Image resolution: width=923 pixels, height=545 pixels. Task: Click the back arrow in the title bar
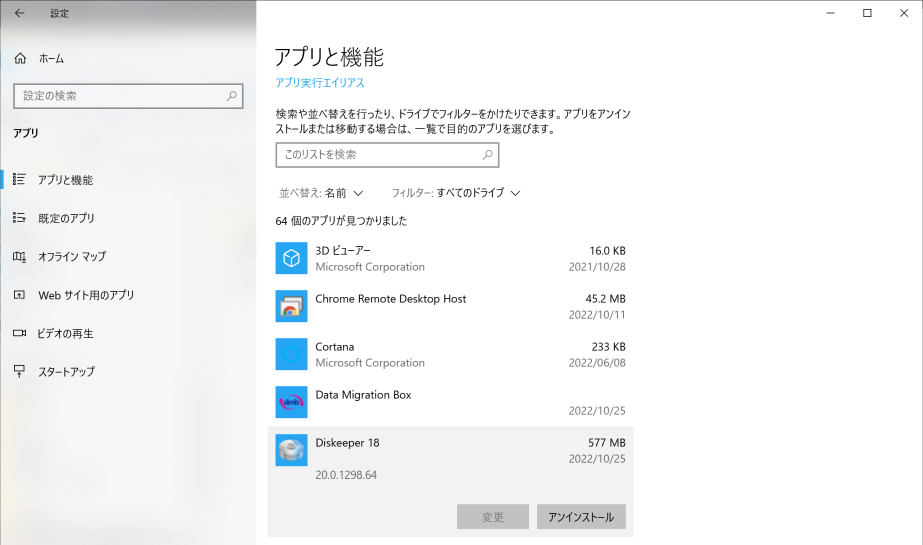click(19, 13)
